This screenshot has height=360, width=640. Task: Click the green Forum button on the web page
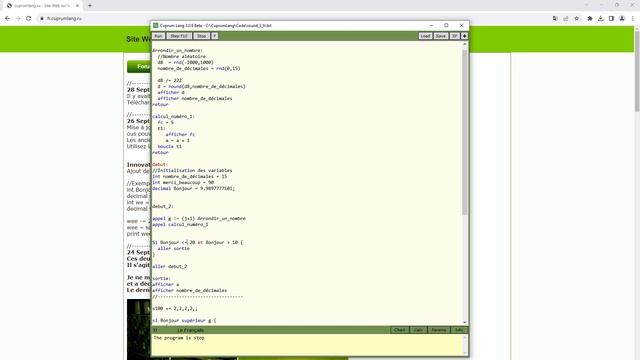point(139,67)
